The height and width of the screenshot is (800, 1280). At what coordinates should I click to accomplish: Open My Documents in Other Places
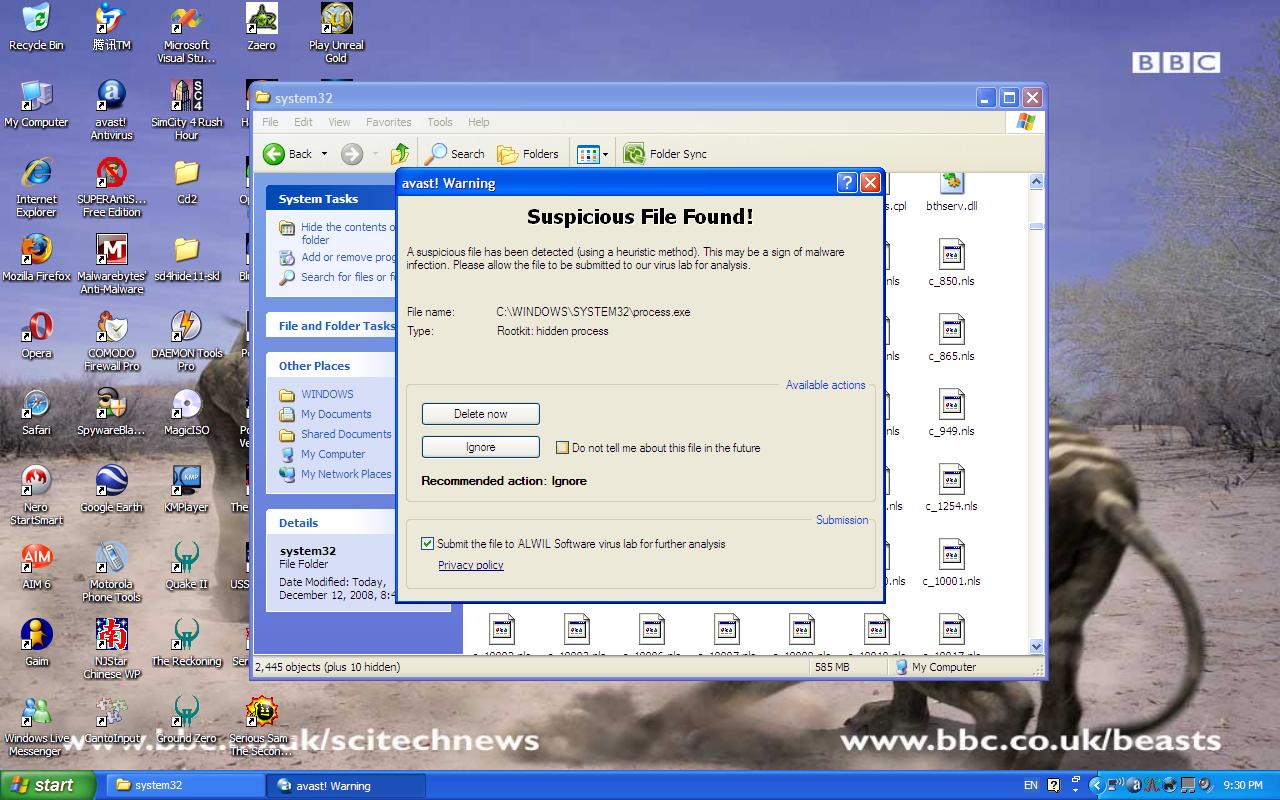[336, 414]
